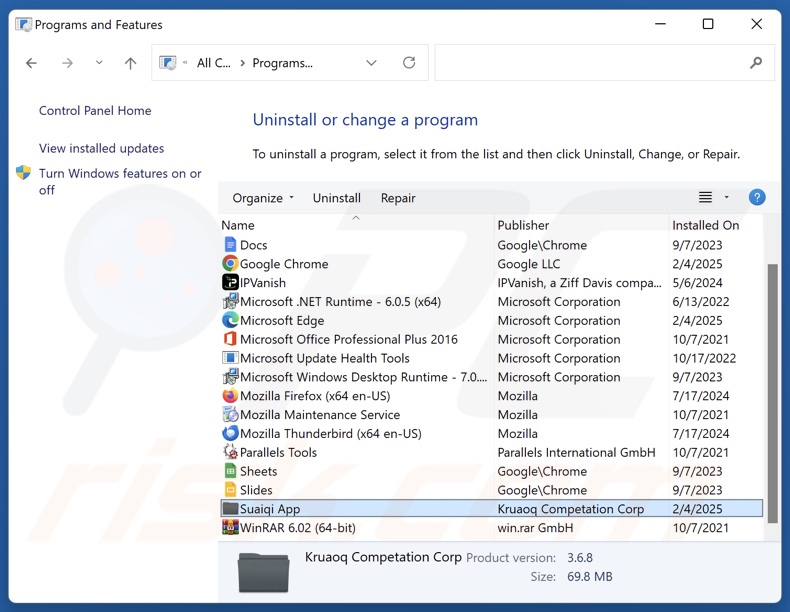Open Control Panel Home link
The width and height of the screenshot is (790, 612).
95,110
